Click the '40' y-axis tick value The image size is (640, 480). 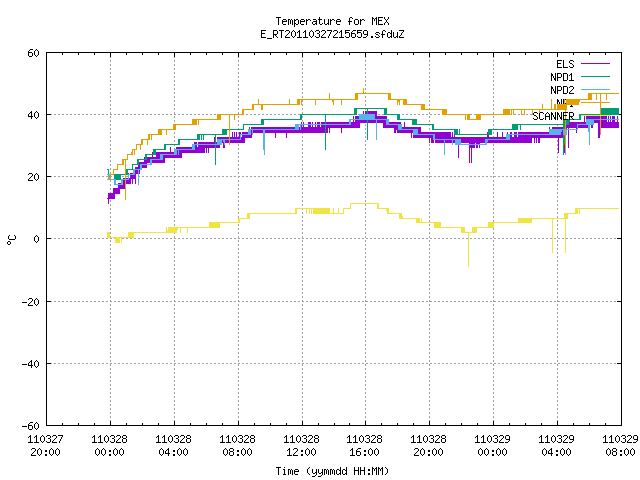pos(33,115)
